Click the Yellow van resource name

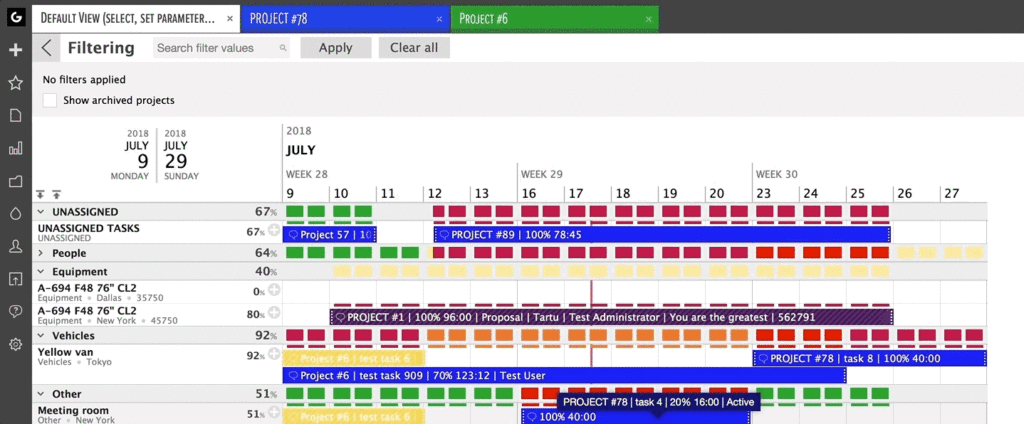[x=65, y=352]
